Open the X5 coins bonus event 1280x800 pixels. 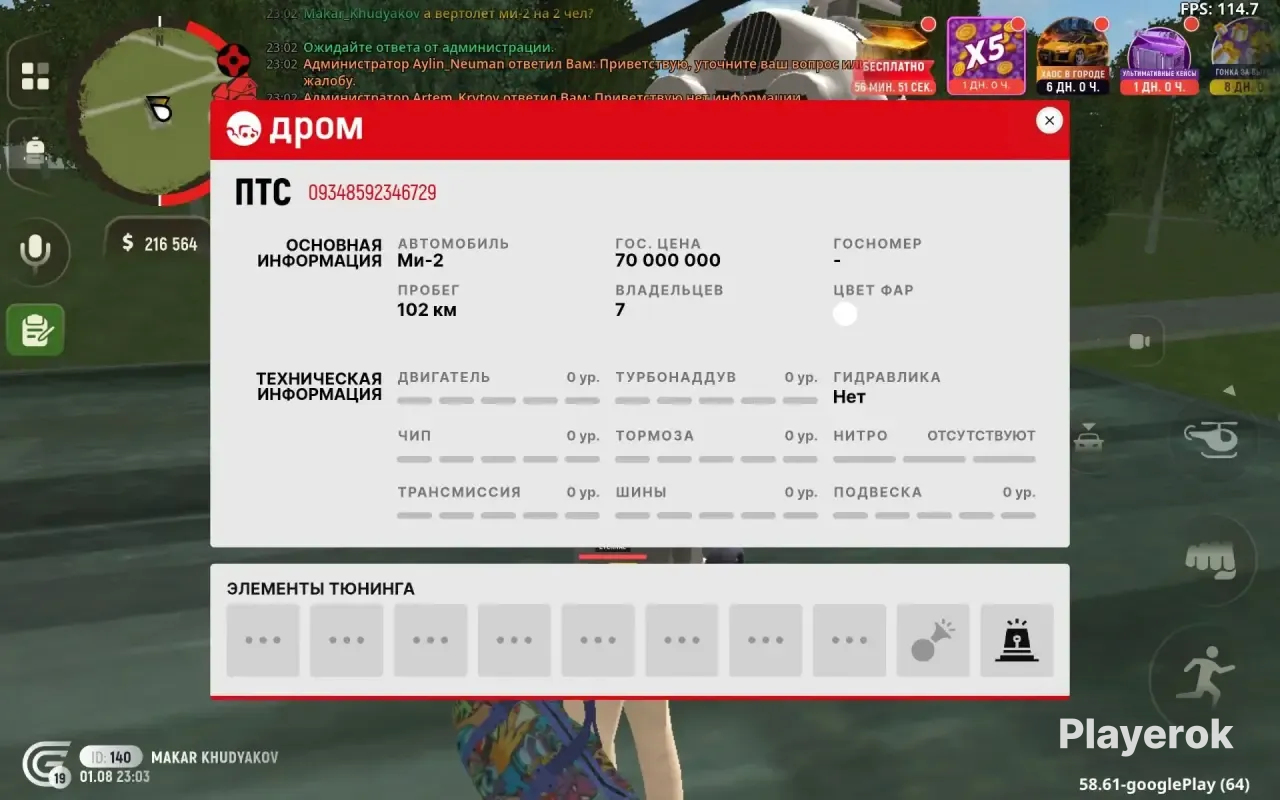[986, 57]
